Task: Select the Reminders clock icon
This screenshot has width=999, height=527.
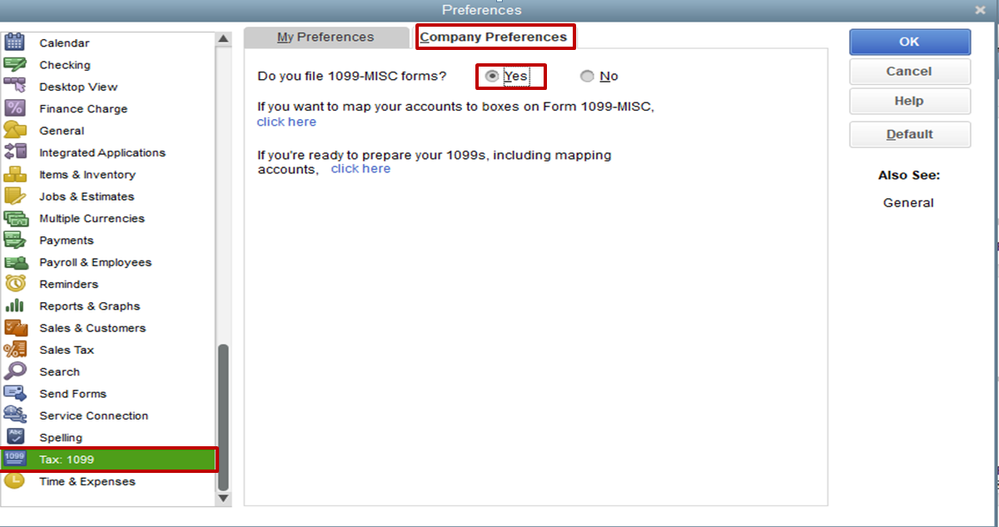Action: pyautogui.click(x=15, y=284)
